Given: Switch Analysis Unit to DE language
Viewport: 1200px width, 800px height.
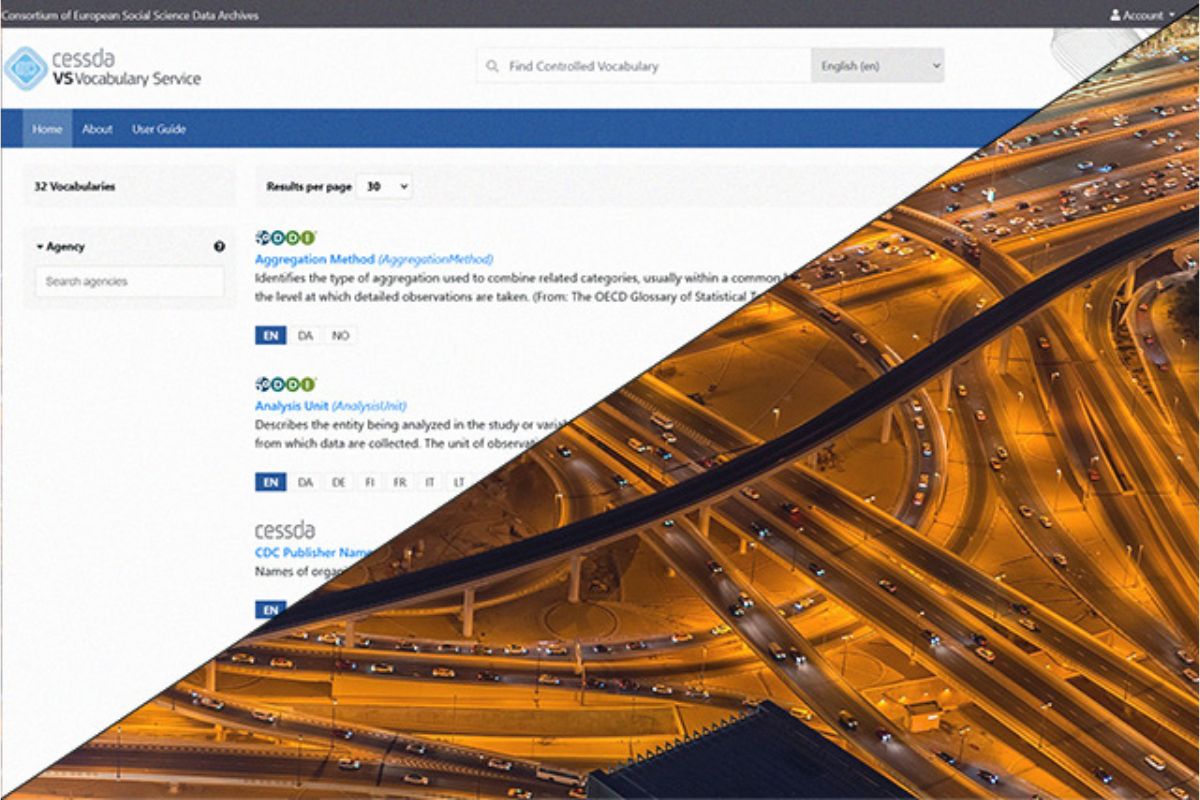Looking at the screenshot, I should coord(339,482).
